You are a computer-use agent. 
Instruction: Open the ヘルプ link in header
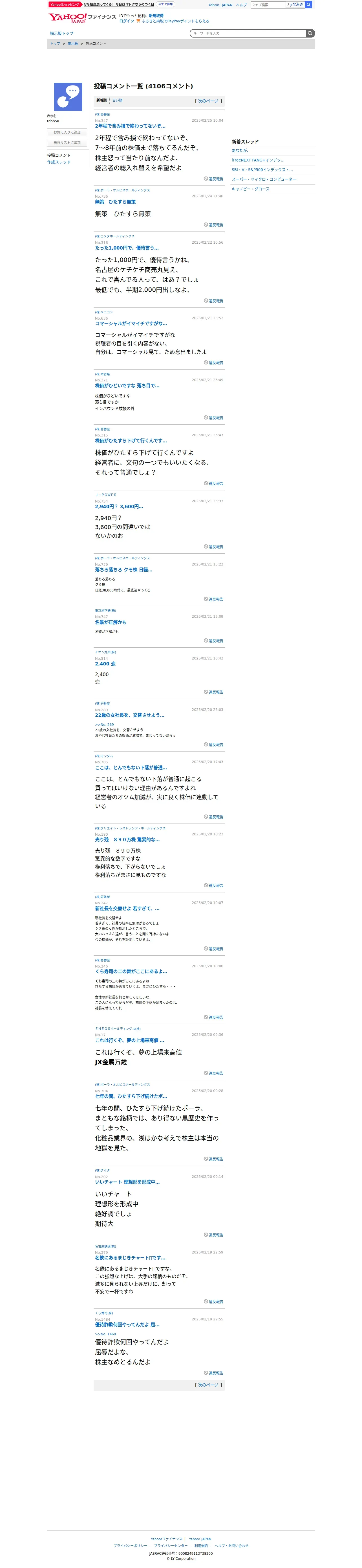241,5
